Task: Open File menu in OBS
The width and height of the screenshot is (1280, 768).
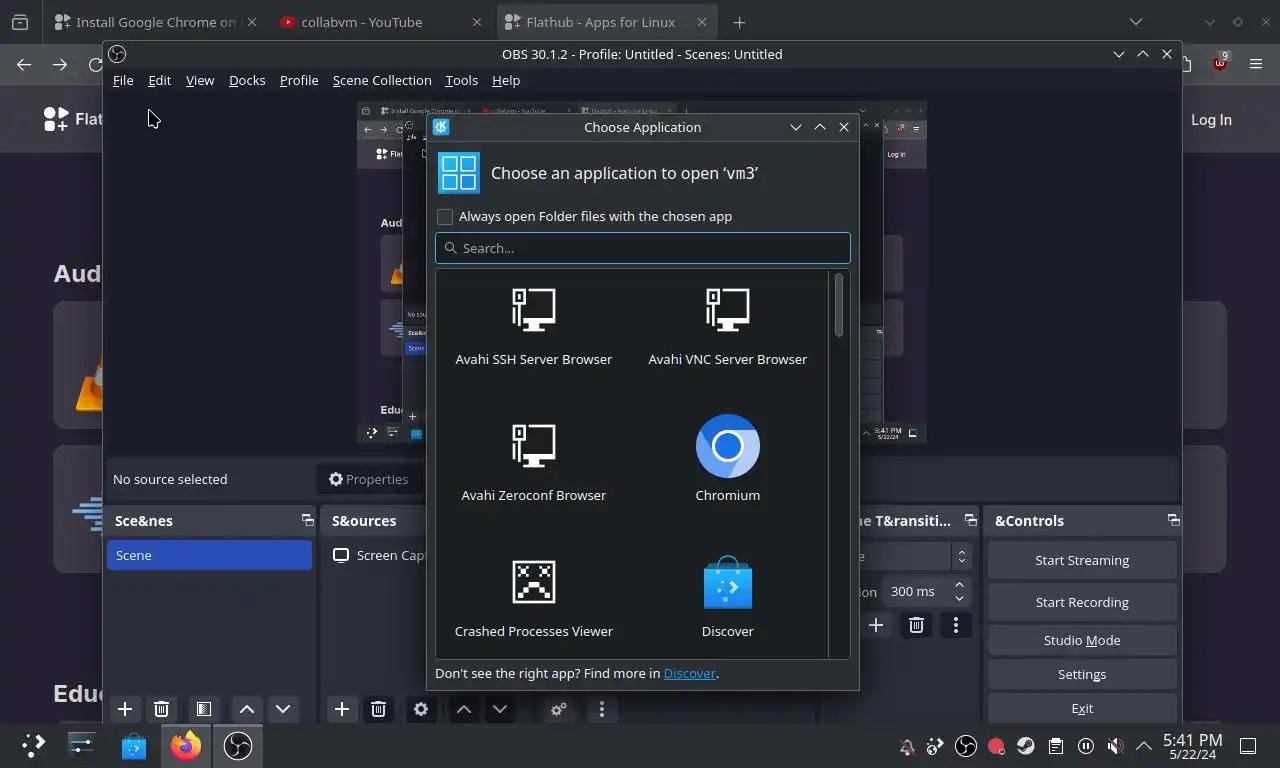Action: 123,80
